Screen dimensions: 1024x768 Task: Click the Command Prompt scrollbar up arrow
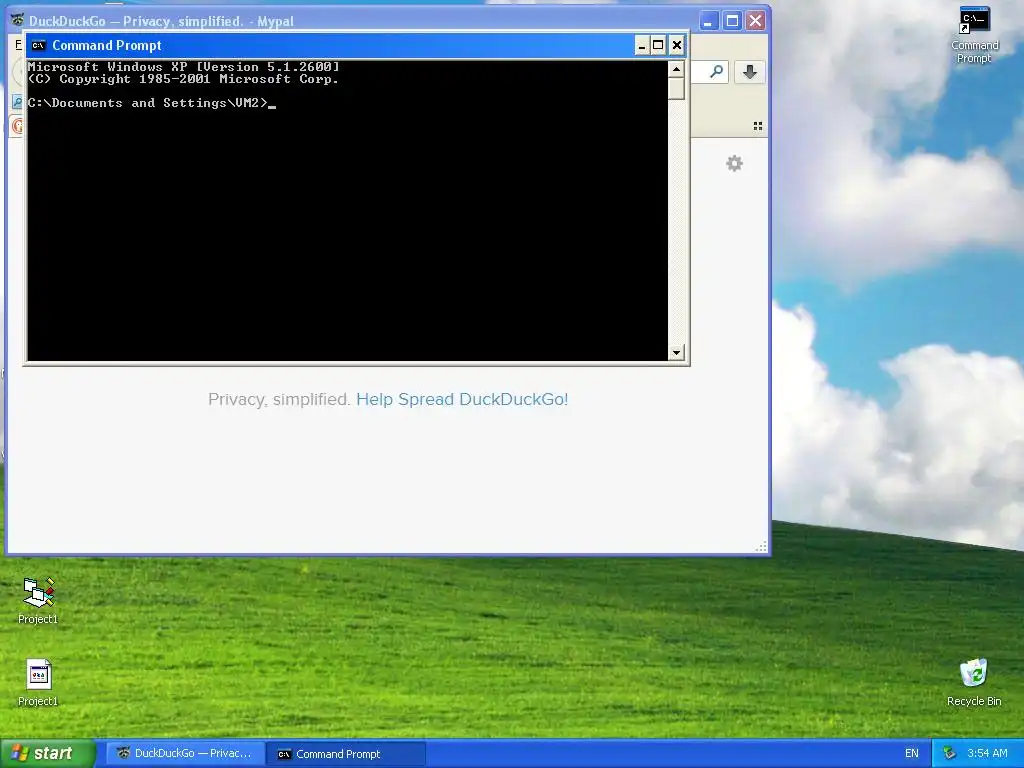pos(676,69)
